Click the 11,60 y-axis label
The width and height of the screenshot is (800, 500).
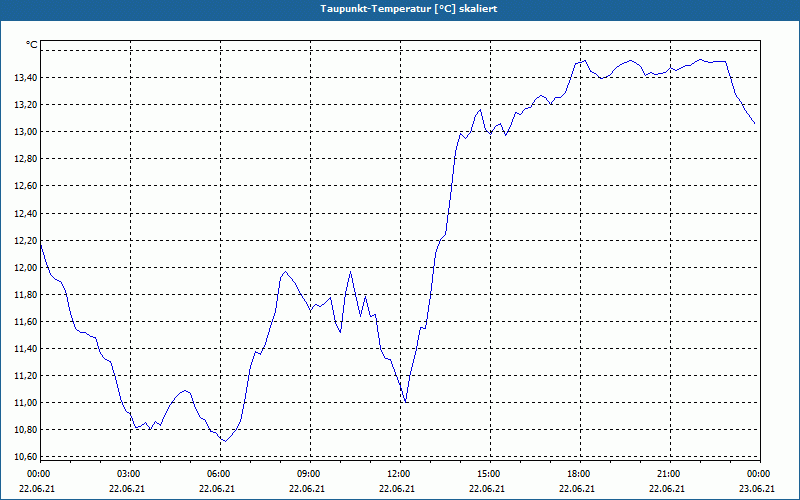[x=25, y=321]
